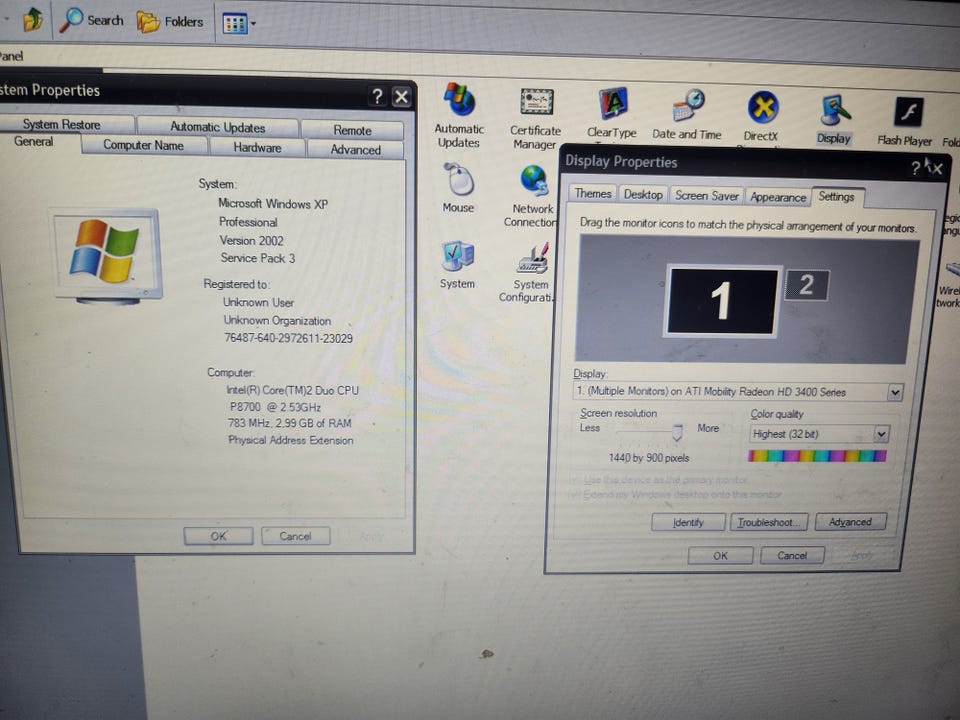Open the Flash Player icon

click(x=905, y=121)
